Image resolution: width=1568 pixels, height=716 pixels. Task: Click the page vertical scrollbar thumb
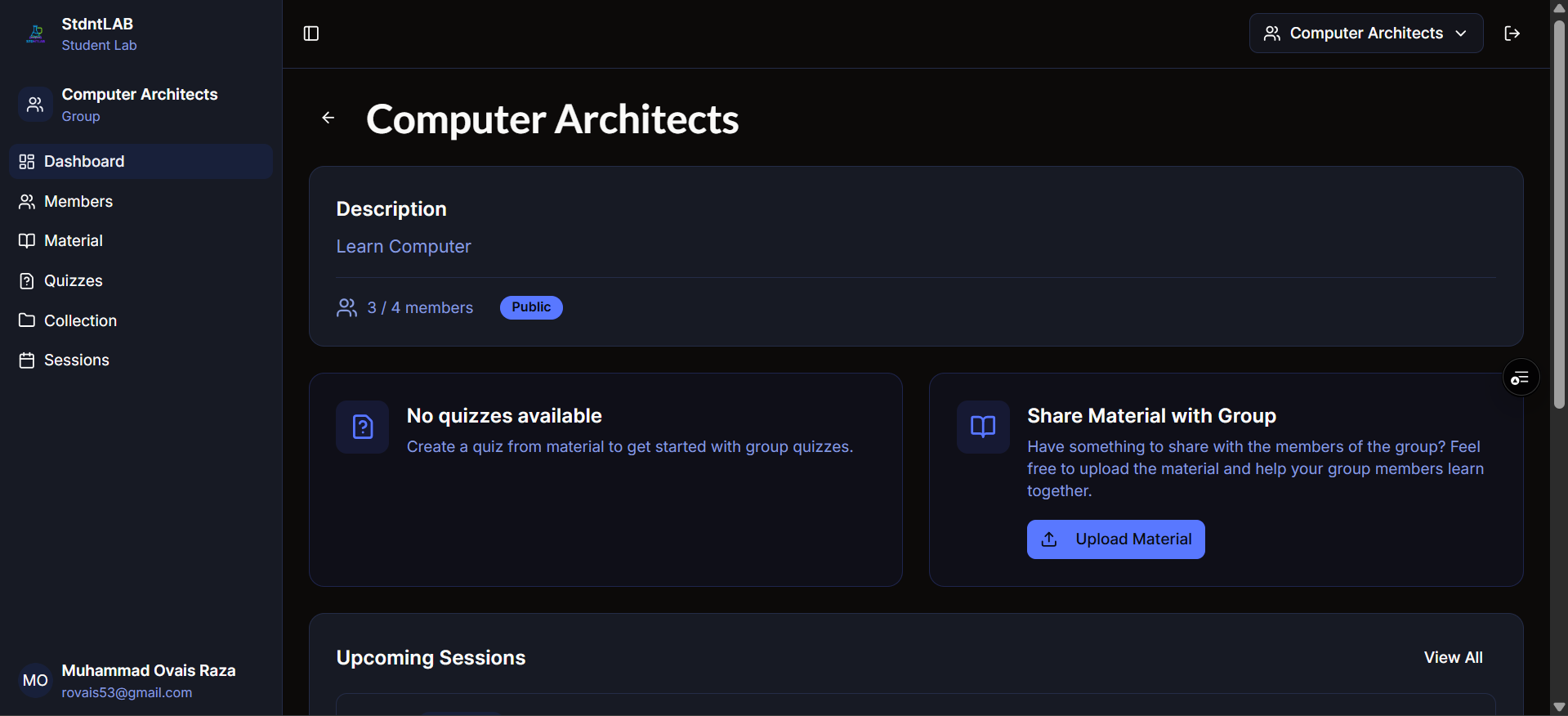point(1559,213)
